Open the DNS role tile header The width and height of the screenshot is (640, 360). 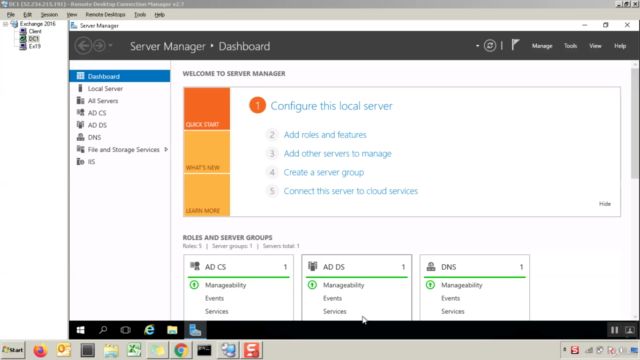point(474,267)
